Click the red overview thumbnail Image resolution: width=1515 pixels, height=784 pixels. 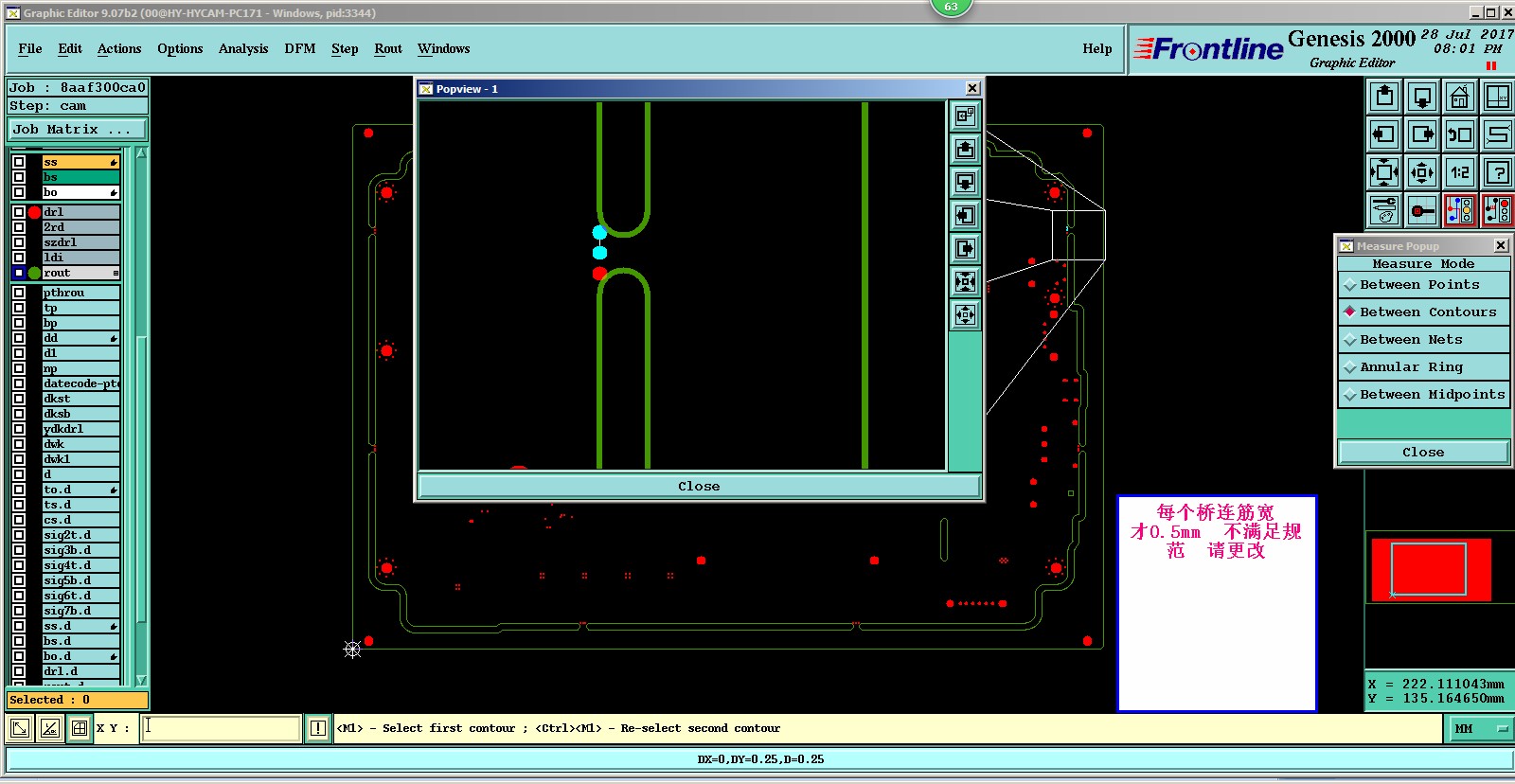(x=1431, y=569)
